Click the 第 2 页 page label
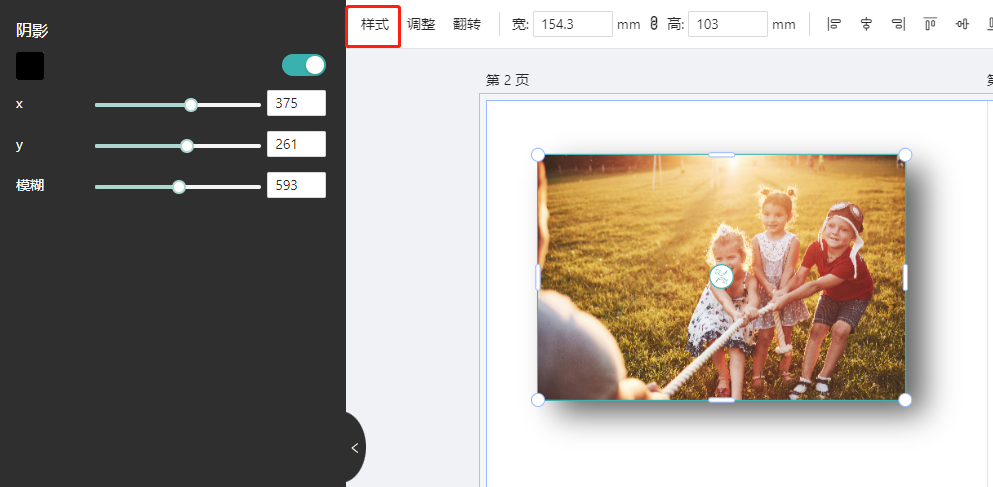Image resolution: width=993 pixels, height=487 pixels. tap(507, 80)
